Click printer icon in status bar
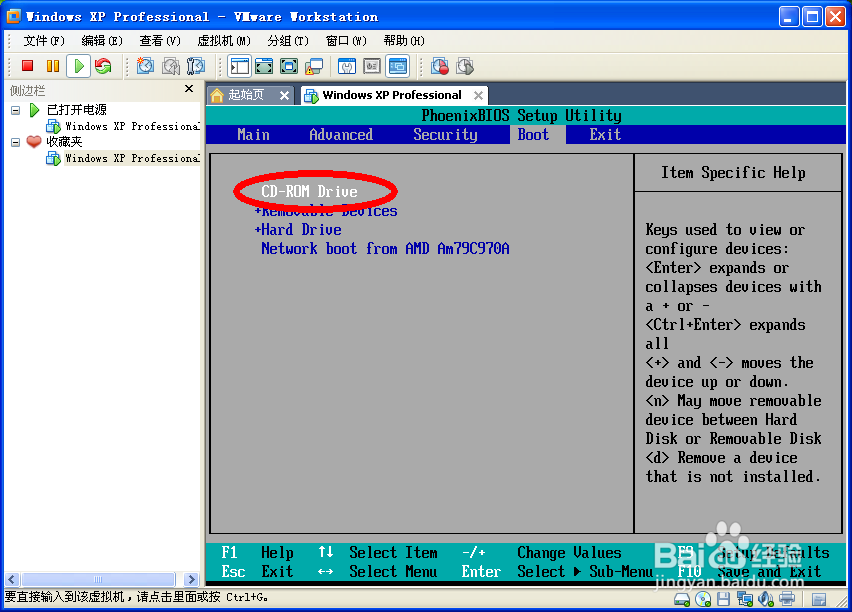This screenshot has height=612, width=852. pos(787,599)
